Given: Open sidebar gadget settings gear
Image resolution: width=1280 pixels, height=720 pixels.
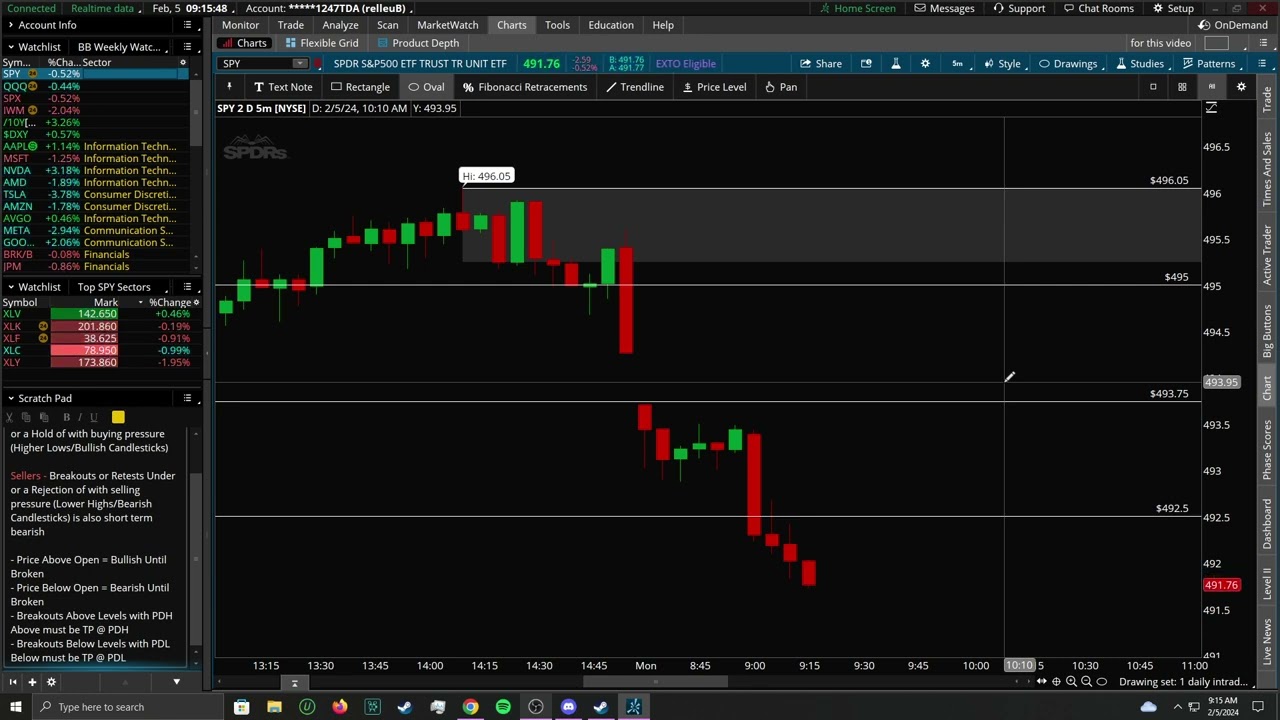Looking at the screenshot, I should point(51,682).
